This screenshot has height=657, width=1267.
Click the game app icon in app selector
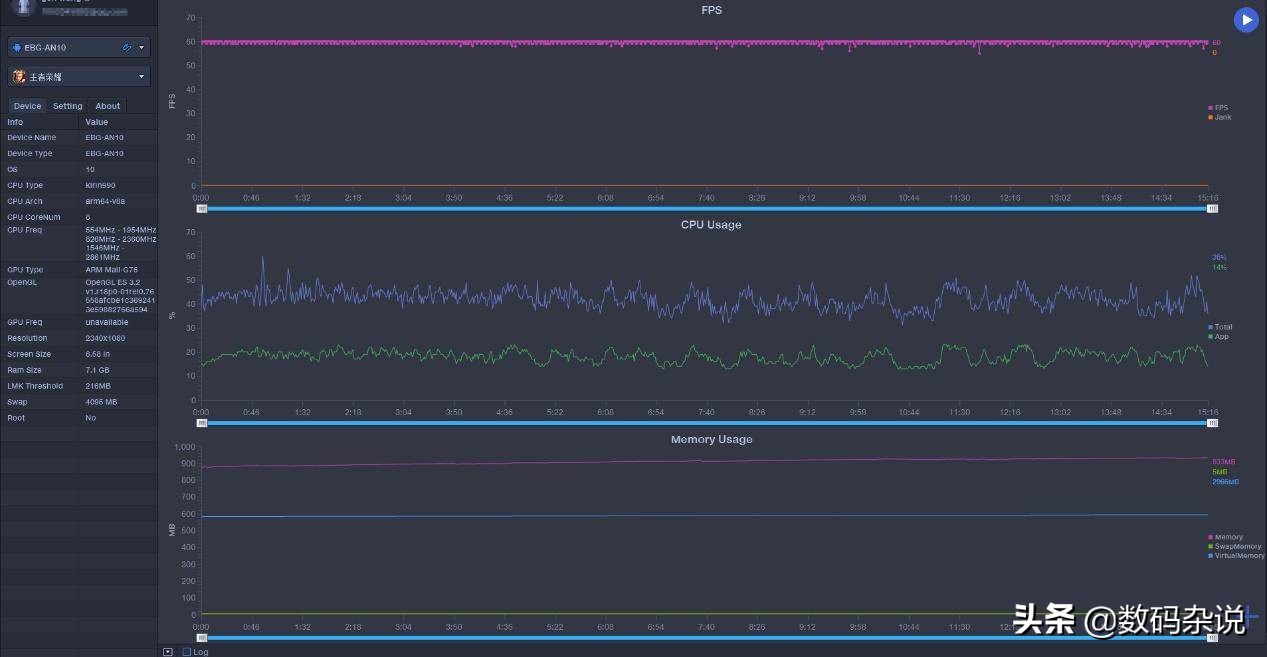(19, 76)
